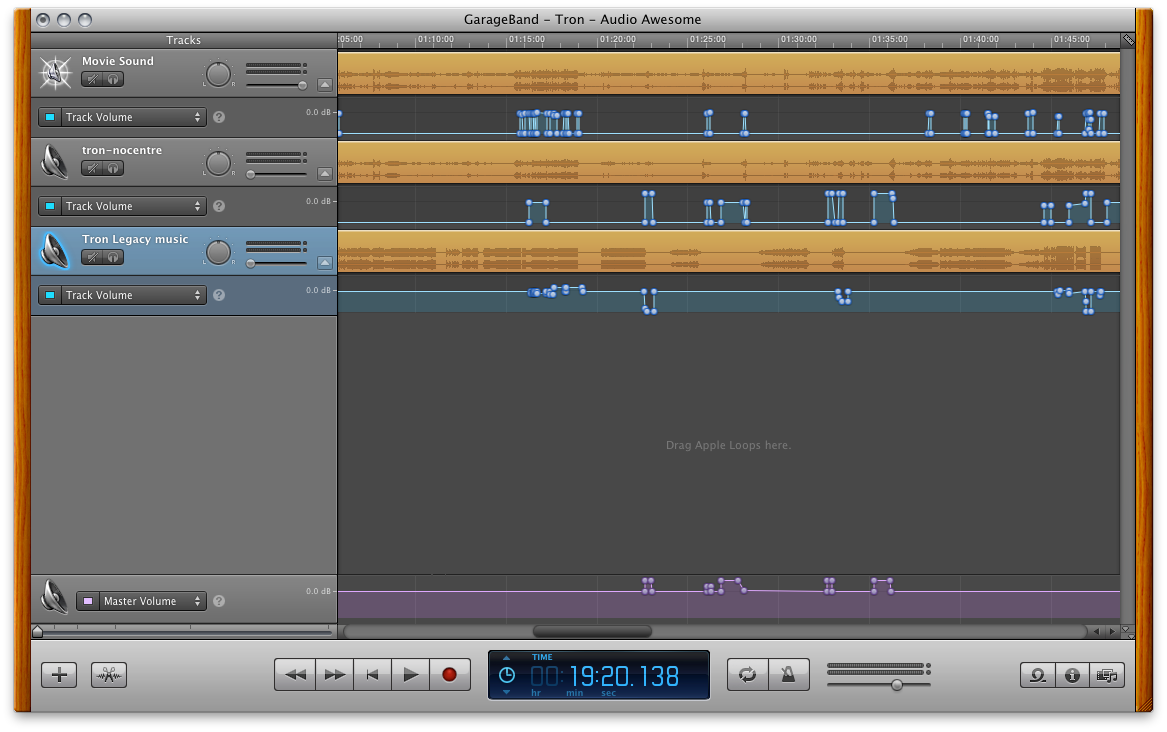Toggle the Master Volume automation square
The height and width of the screenshot is (732, 1167).
pyautogui.click(x=88, y=601)
